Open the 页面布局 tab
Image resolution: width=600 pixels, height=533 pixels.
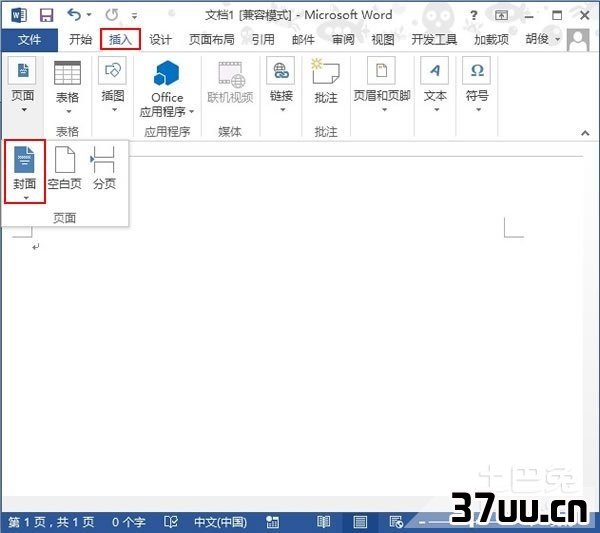tap(212, 39)
